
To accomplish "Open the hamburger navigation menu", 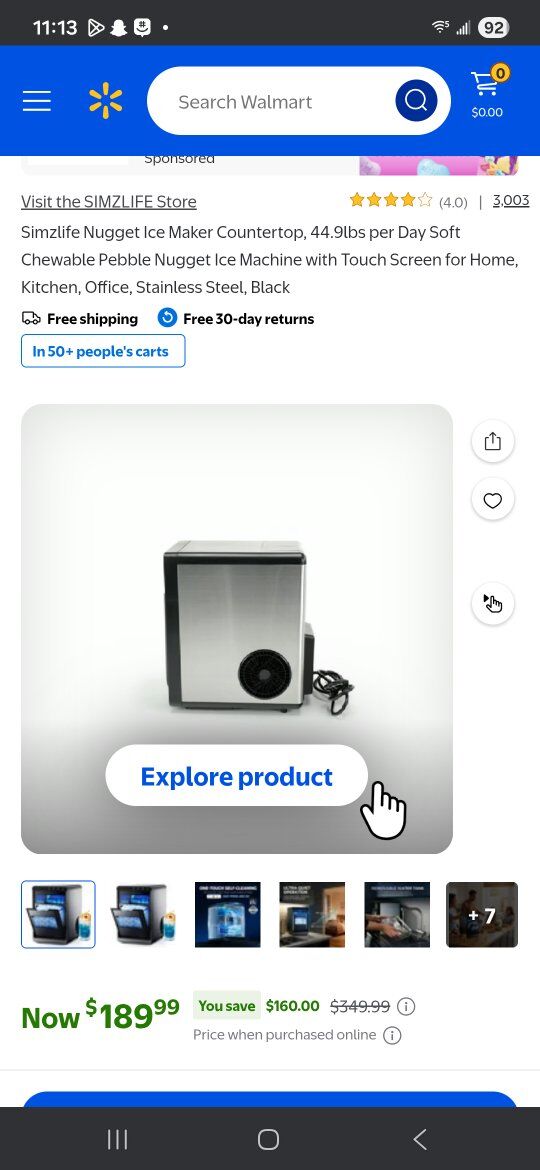I will point(37,101).
